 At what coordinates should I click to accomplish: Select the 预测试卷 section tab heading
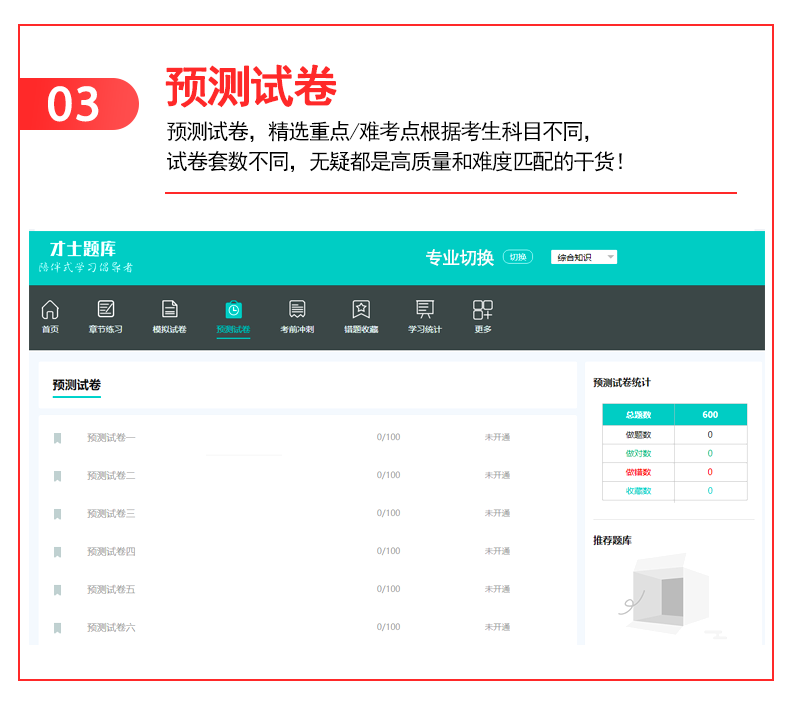[77, 385]
